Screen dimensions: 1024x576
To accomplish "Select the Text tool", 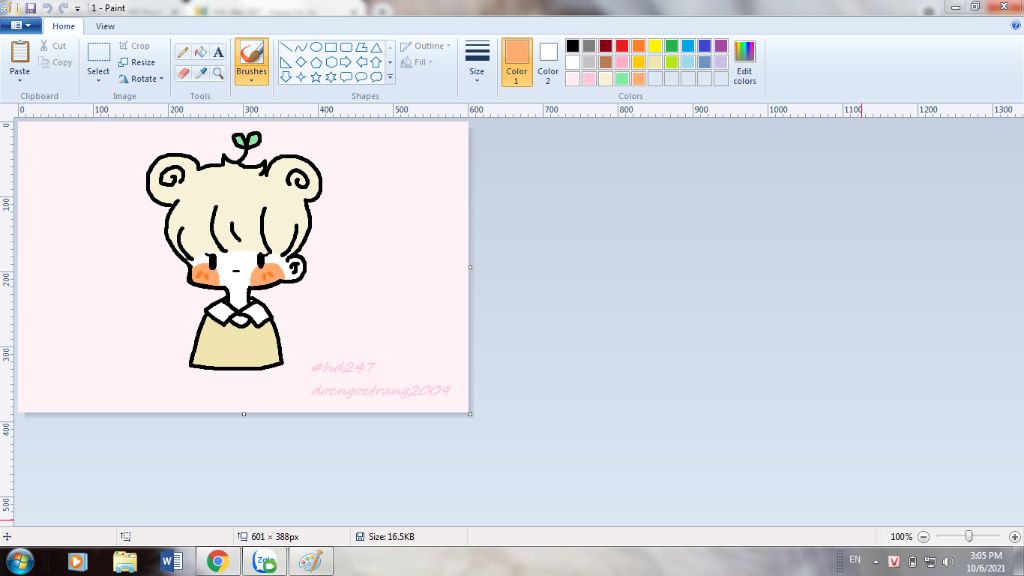I will pos(218,52).
